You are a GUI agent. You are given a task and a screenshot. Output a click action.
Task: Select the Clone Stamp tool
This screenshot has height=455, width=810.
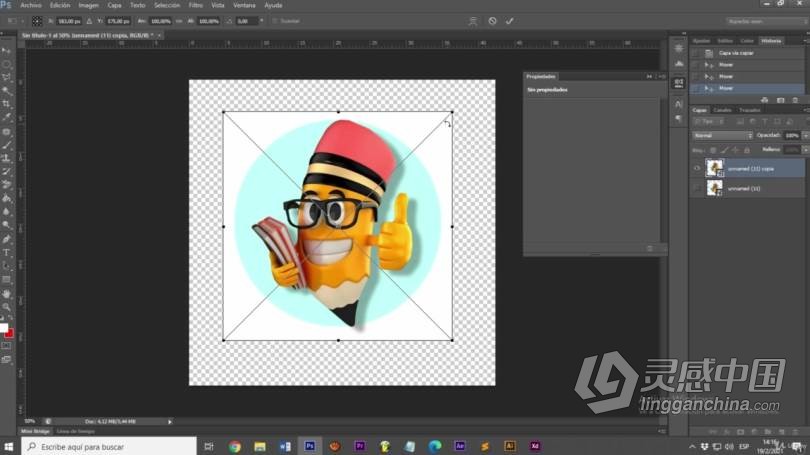tap(6, 159)
